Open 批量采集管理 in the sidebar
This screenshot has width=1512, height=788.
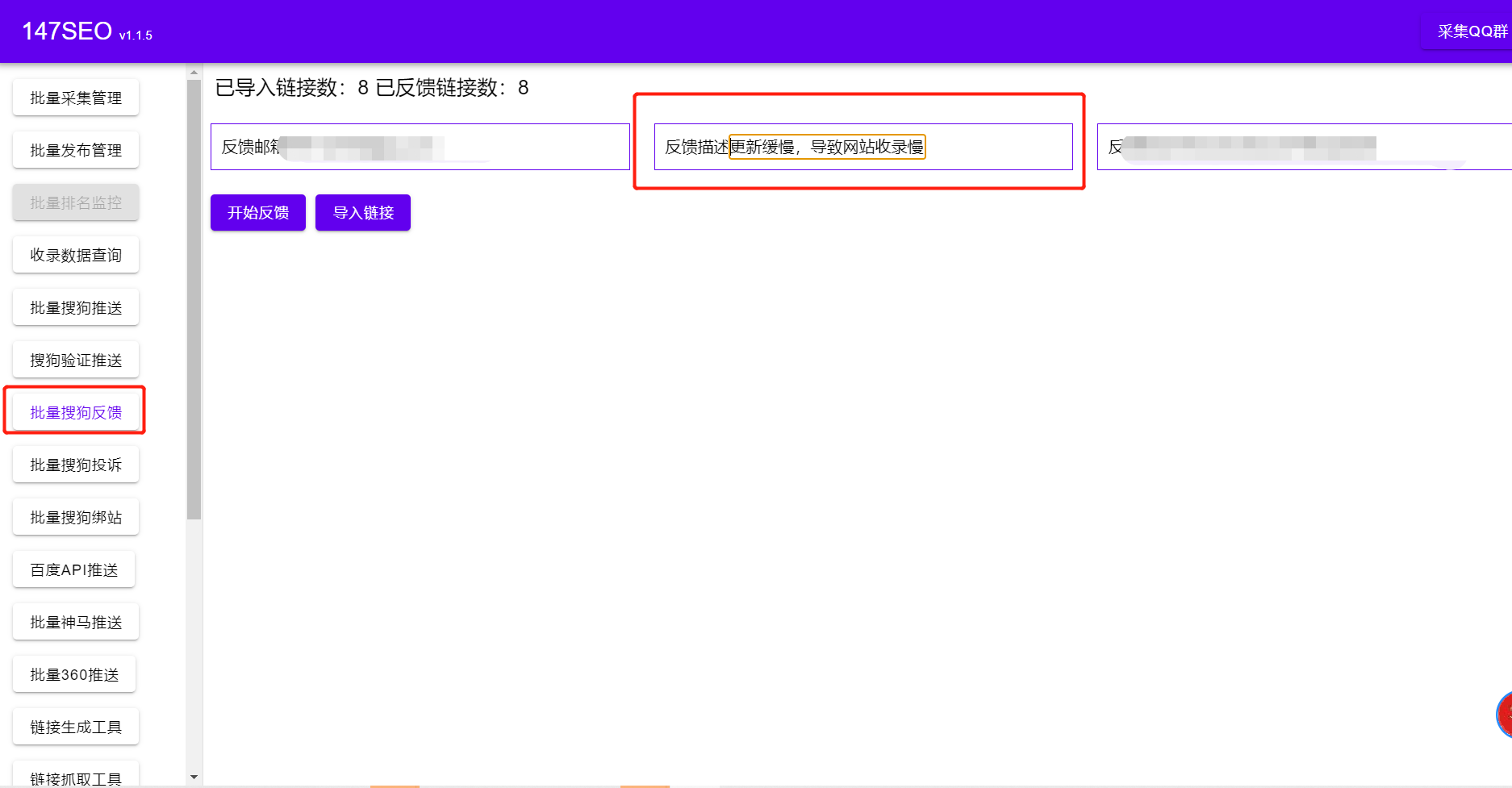pyautogui.click(x=76, y=98)
